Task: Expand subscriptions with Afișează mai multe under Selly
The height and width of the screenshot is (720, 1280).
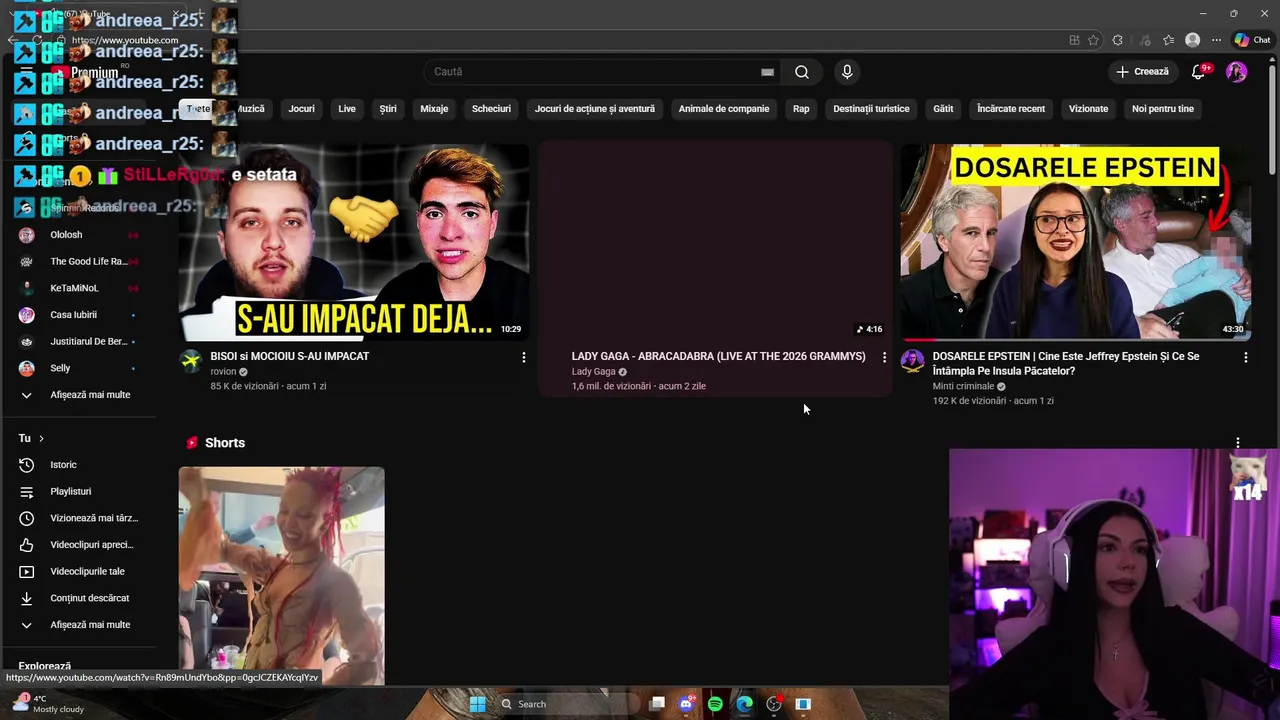Action: (77, 395)
